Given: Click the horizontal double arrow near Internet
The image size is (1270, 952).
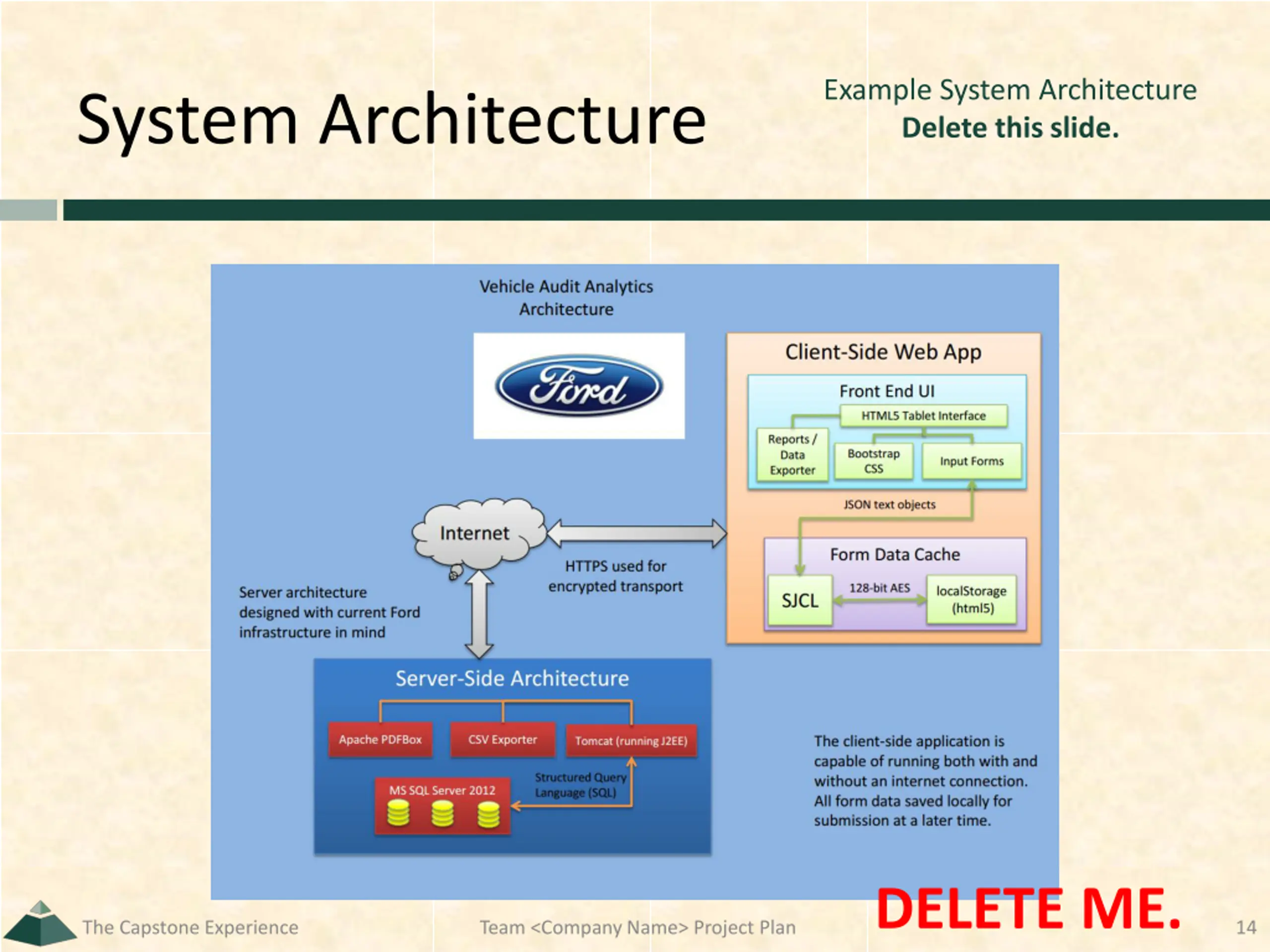Looking at the screenshot, I should coord(636,533).
